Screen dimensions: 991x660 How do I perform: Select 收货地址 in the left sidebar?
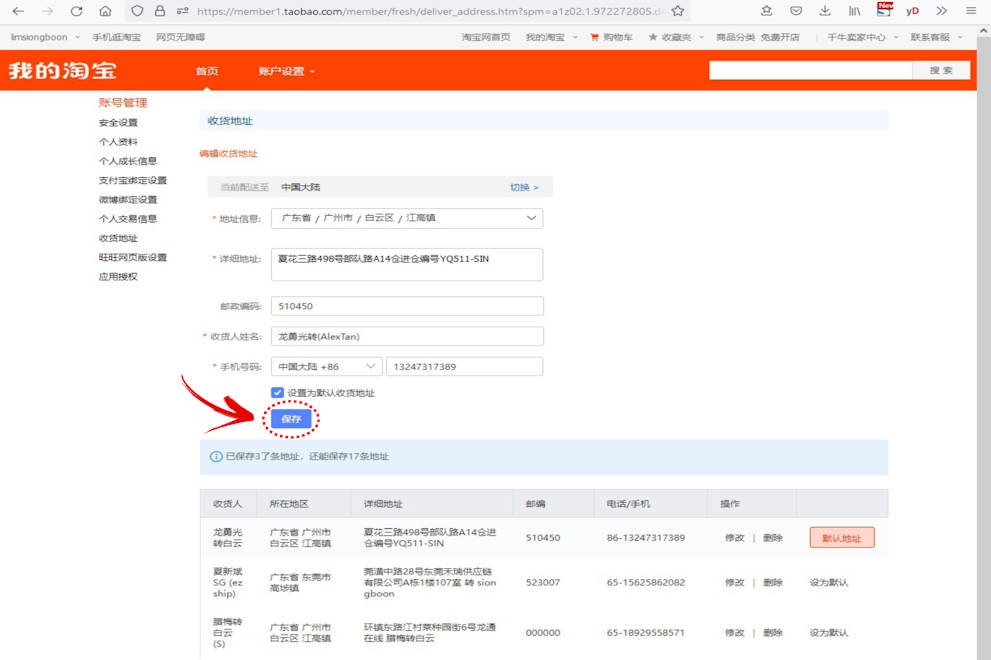click(118, 238)
